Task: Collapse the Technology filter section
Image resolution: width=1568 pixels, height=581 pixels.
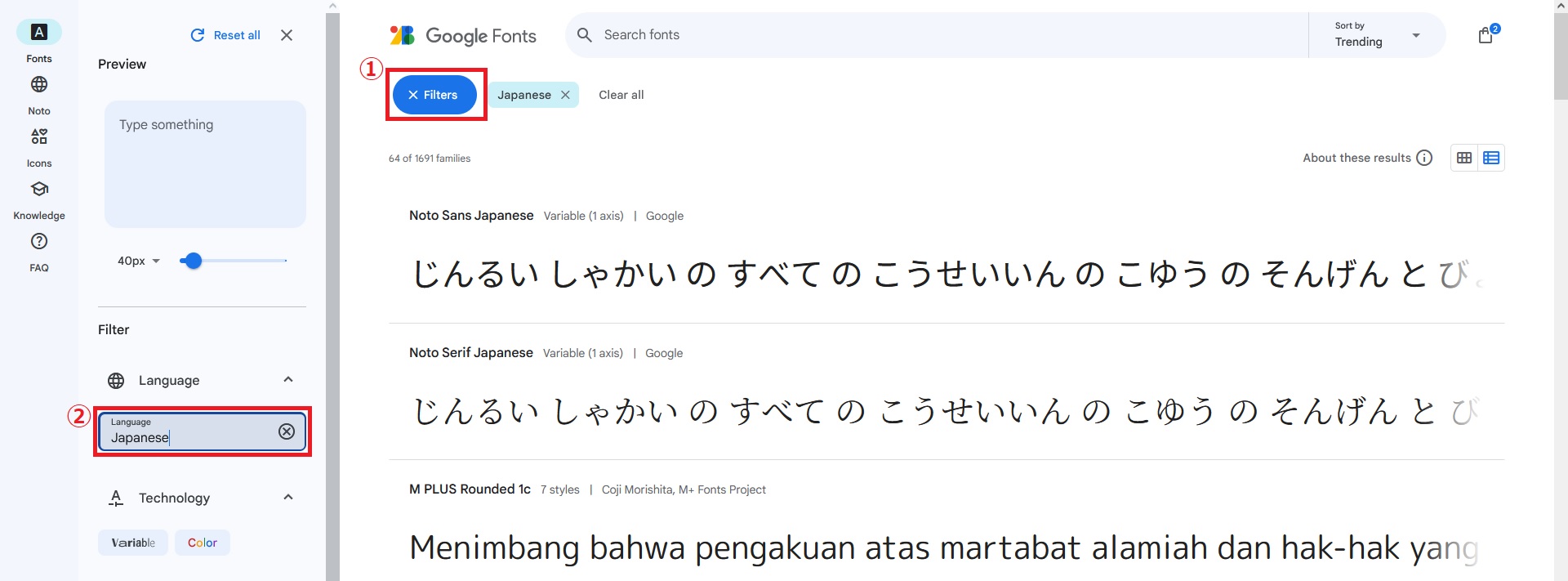Action: pos(288,498)
